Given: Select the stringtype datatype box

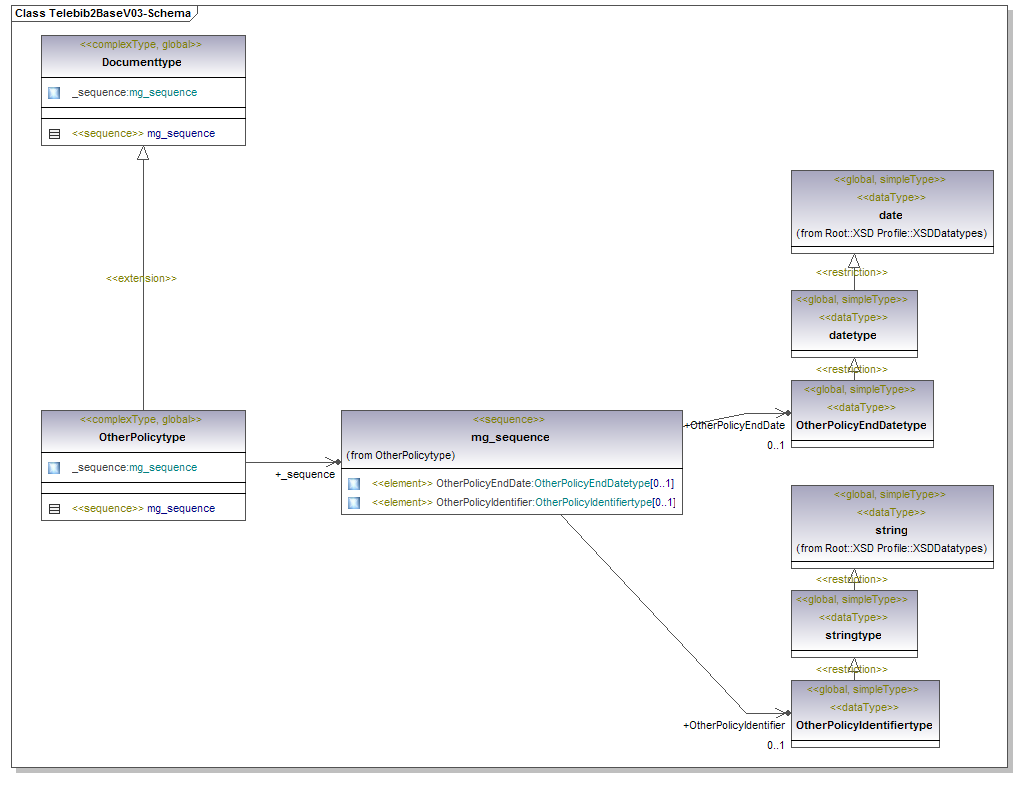Looking at the screenshot, I should coord(854,635).
